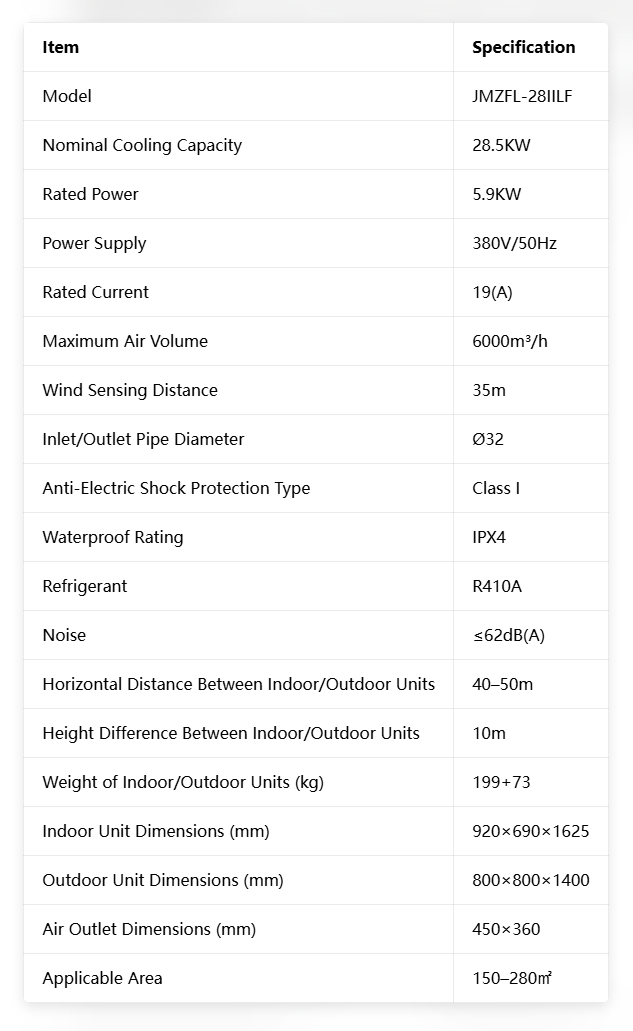633x1031 pixels.
Task: Click the Specification column header
Action: click(523, 47)
